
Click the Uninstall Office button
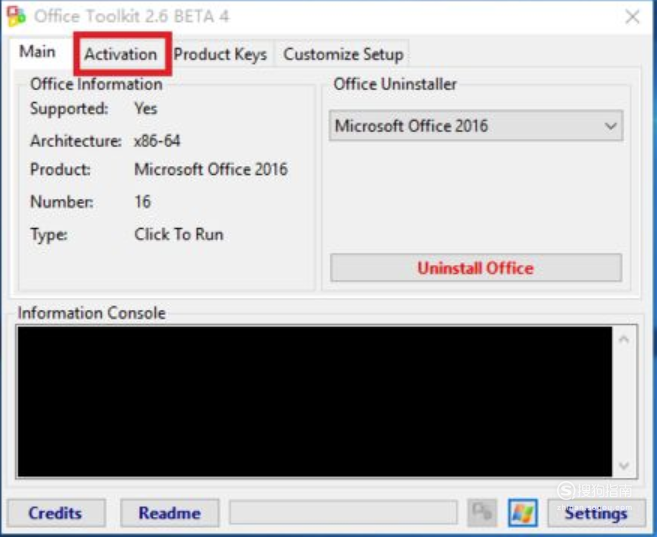click(476, 268)
